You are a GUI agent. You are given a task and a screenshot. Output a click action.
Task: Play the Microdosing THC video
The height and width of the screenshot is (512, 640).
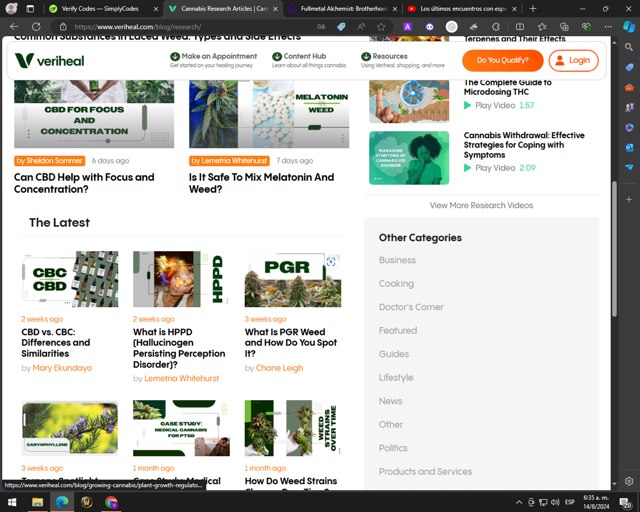coord(499,105)
